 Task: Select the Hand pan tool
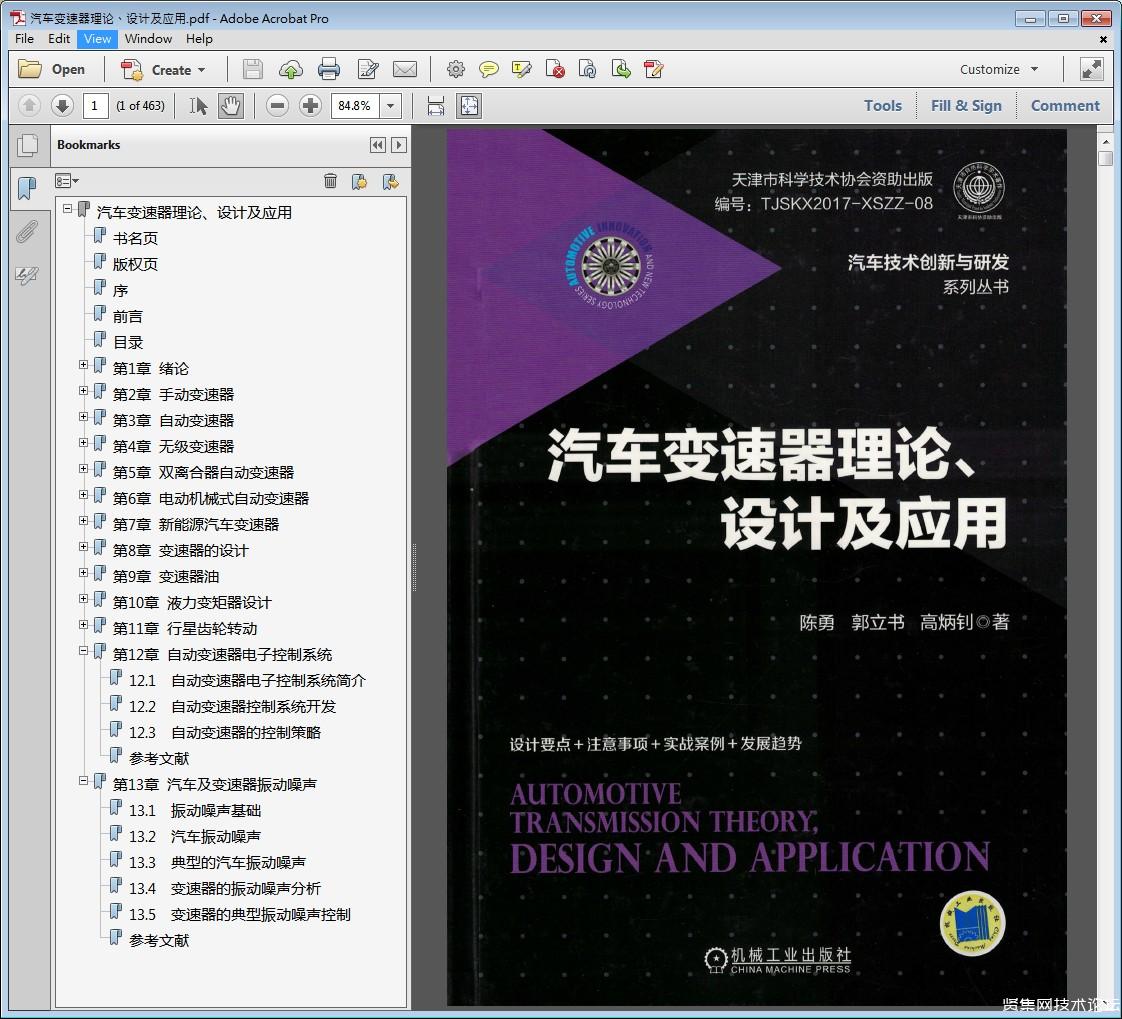pos(230,105)
